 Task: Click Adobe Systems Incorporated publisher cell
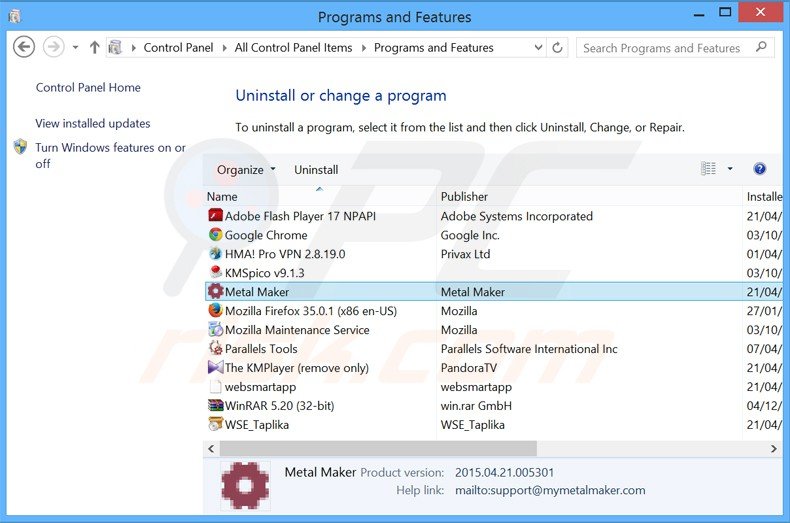517,216
